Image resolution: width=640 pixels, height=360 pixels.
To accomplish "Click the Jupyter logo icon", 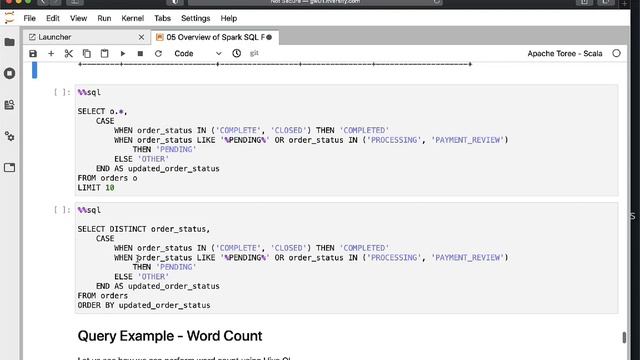I will pos(9,18).
